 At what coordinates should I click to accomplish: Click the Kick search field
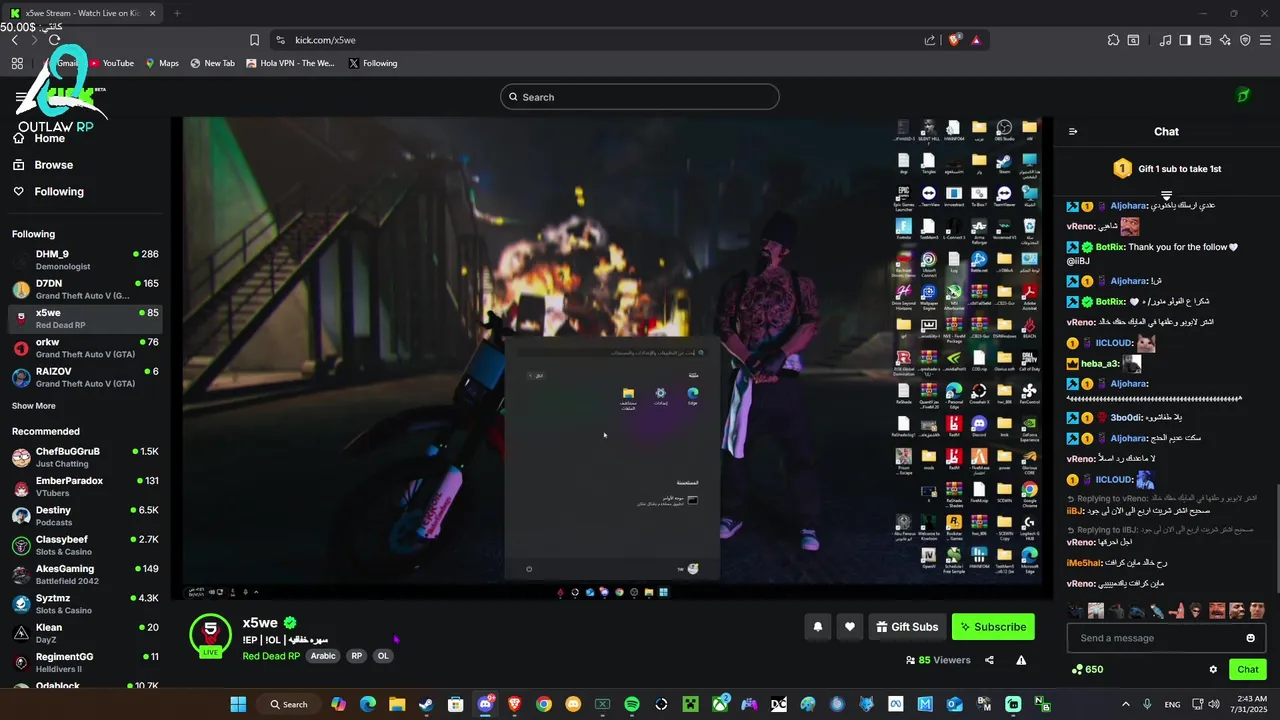click(640, 97)
